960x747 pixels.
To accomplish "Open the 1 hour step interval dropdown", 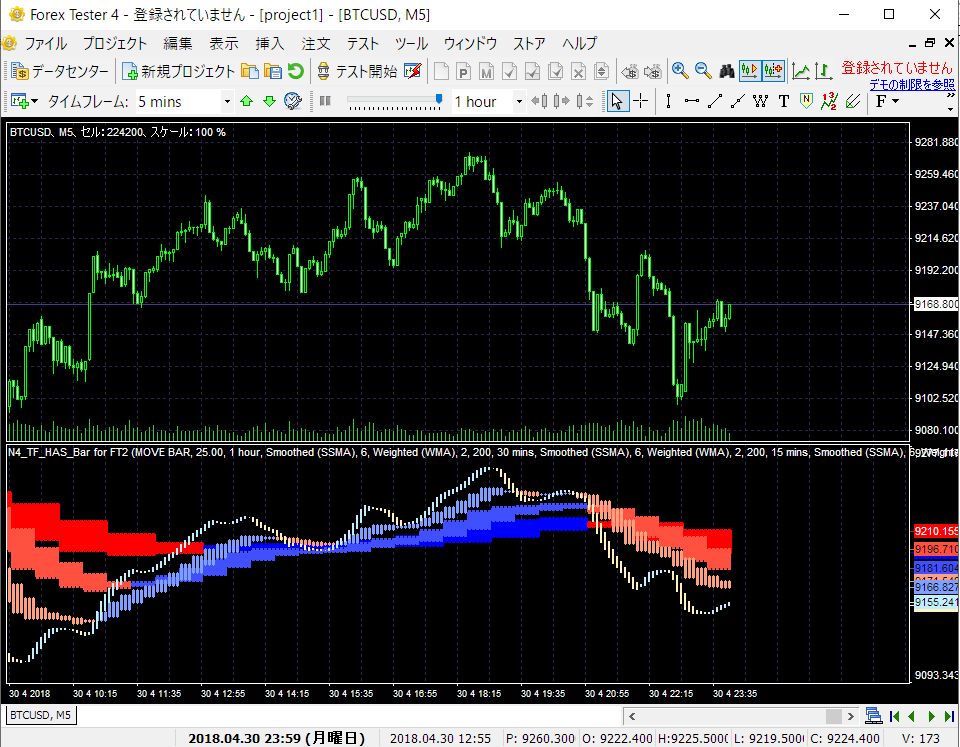I will coord(517,101).
